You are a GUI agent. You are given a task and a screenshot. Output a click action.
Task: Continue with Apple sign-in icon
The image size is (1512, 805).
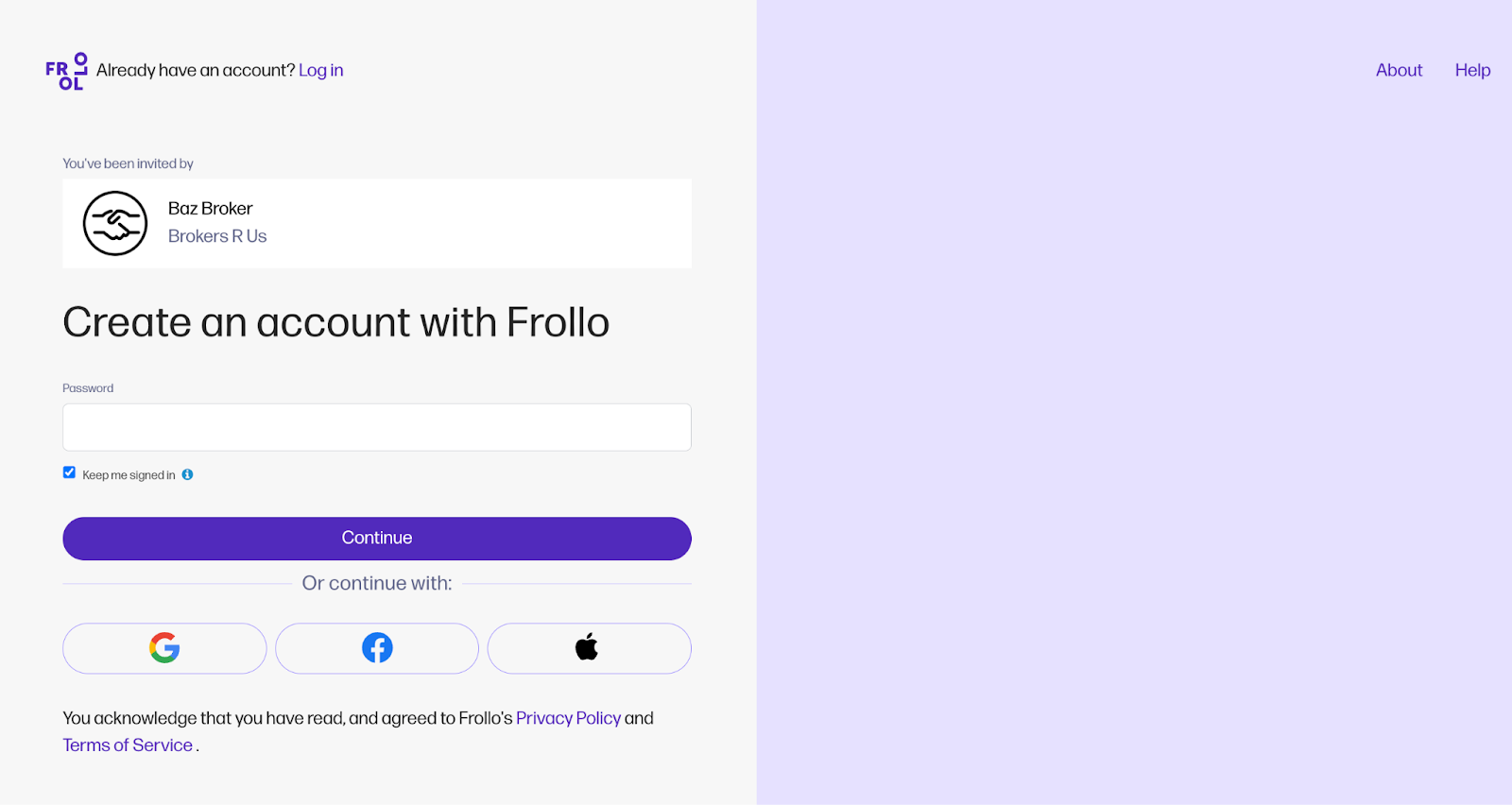[588, 648]
